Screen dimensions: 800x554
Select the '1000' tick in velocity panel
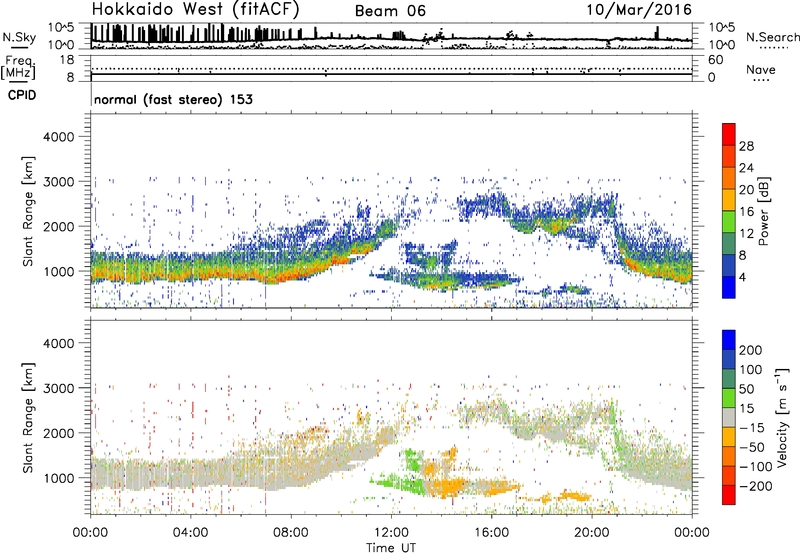58,478
